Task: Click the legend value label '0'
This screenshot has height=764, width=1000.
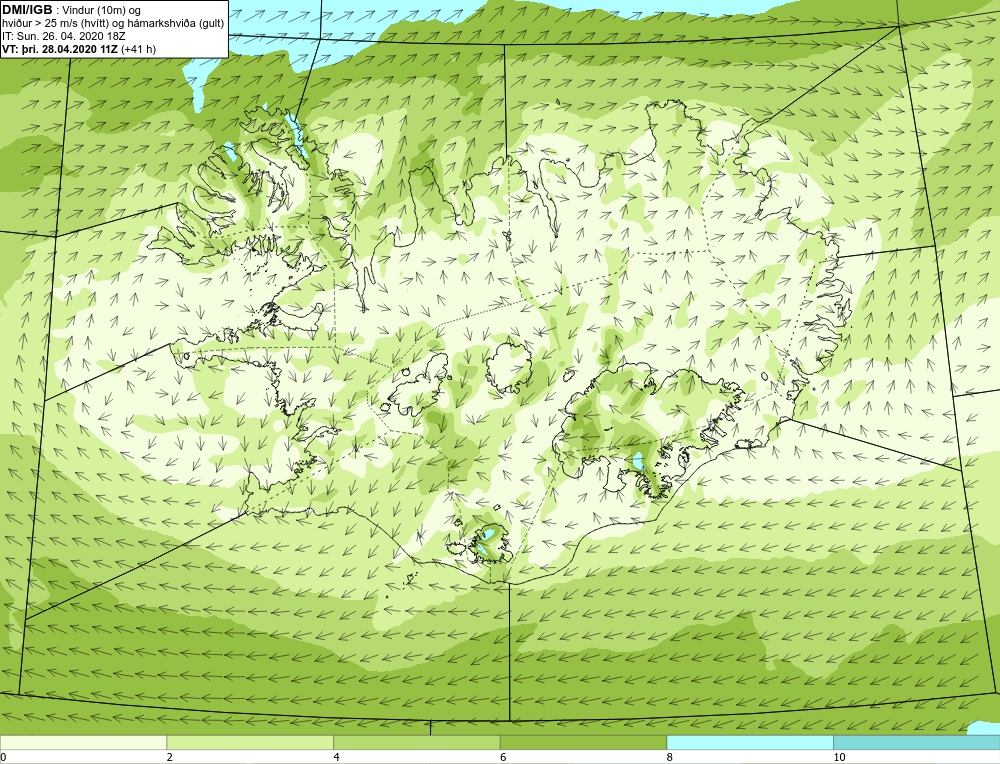Action: [3, 757]
